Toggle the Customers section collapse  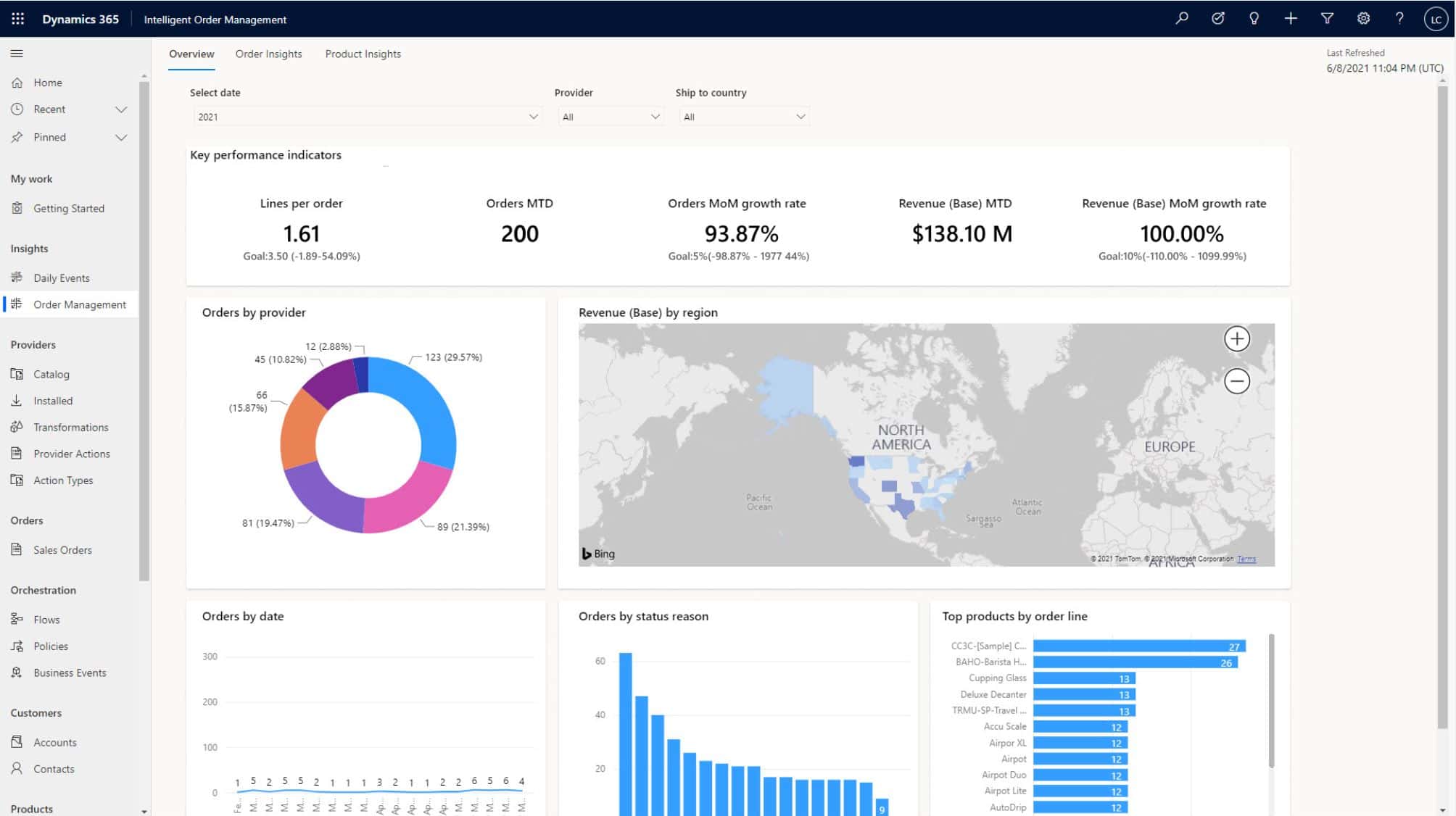[x=35, y=712]
